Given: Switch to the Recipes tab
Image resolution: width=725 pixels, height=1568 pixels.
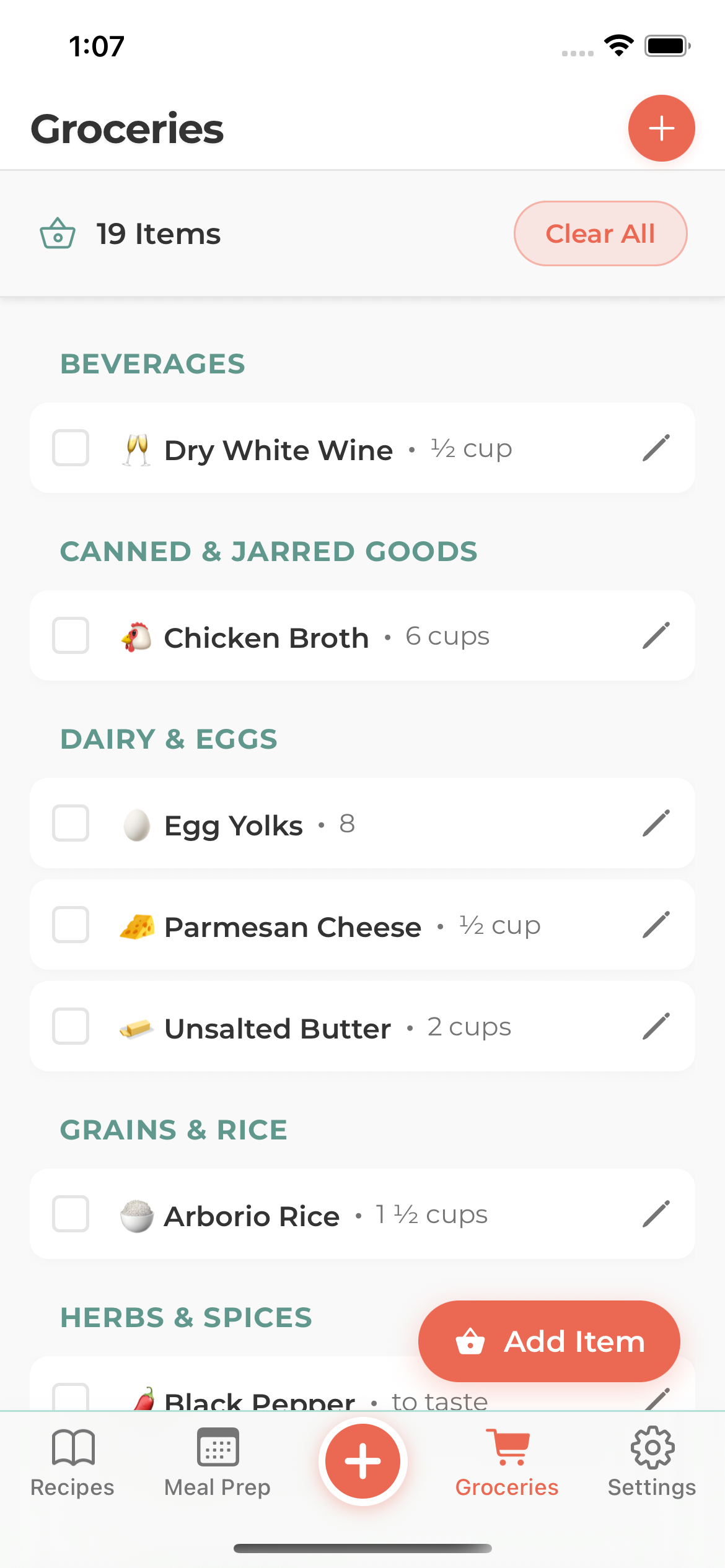Looking at the screenshot, I should click(x=72, y=1461).
